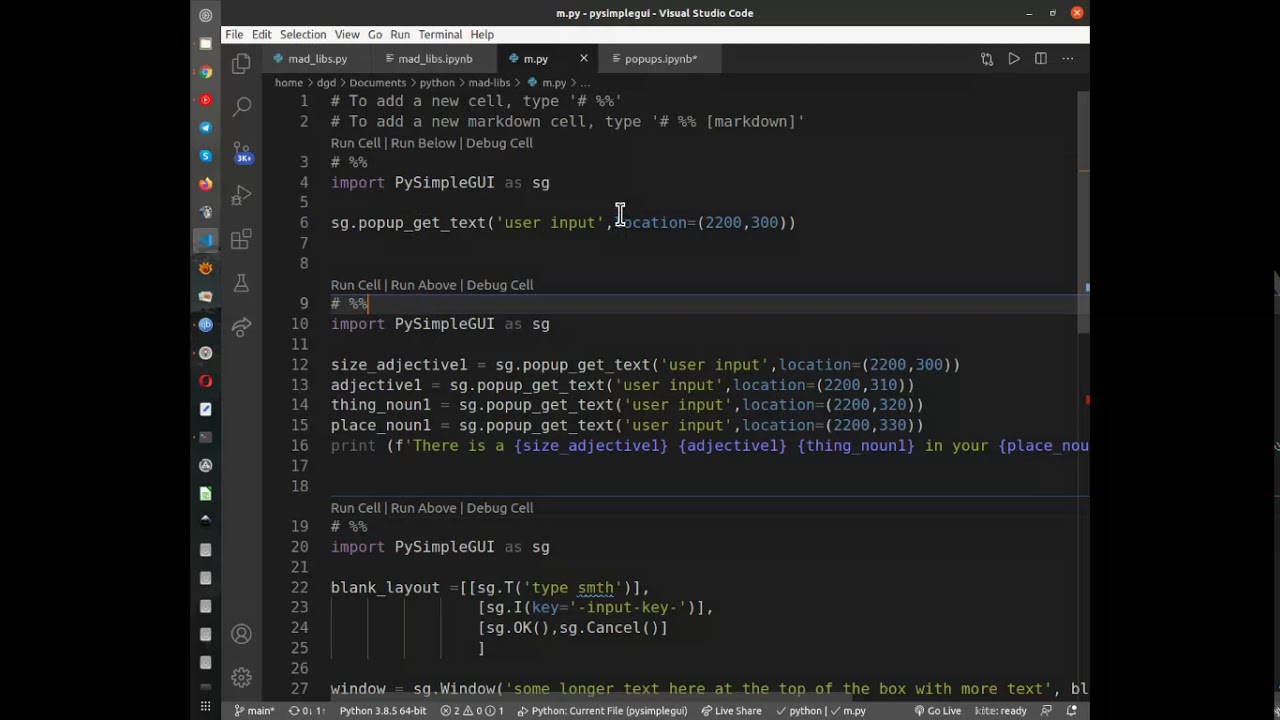Click main* branch in status bar
1280x720 pixels.
[x=254, y=711]
